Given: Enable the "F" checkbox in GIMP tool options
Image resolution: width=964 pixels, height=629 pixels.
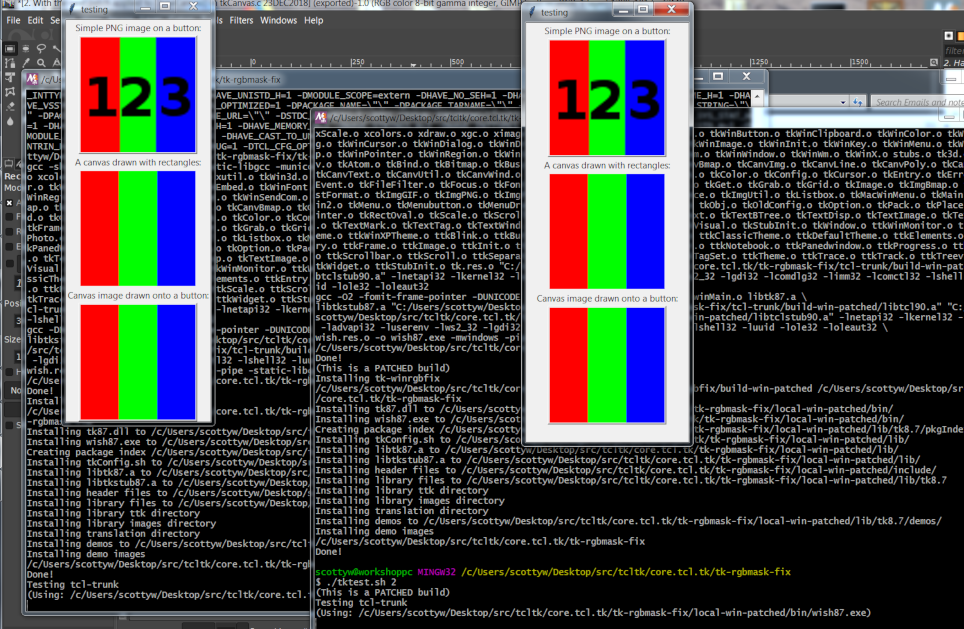Looking at the screenshot, I should pyautogui.click(x=9, y=217).
